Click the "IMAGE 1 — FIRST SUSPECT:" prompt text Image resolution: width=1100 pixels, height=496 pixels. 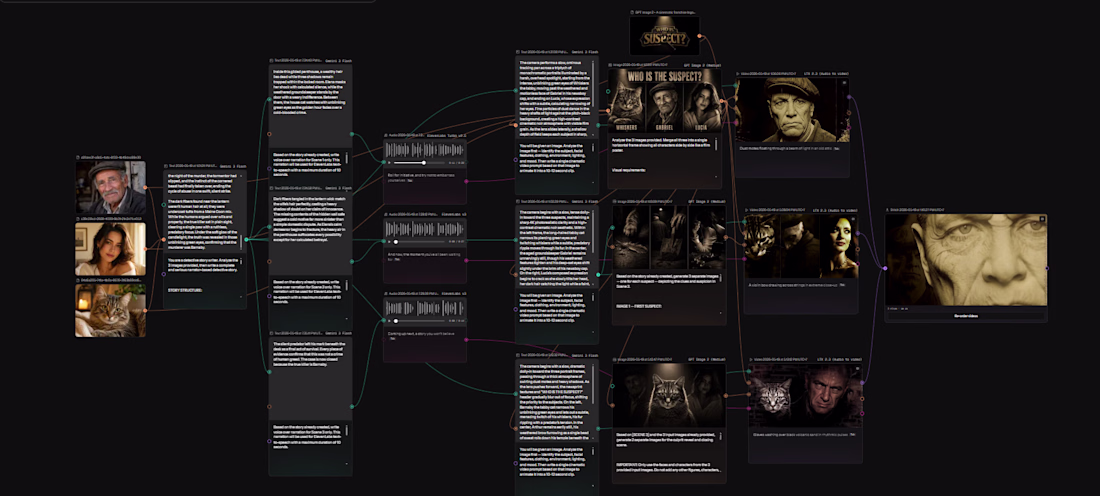638,307
